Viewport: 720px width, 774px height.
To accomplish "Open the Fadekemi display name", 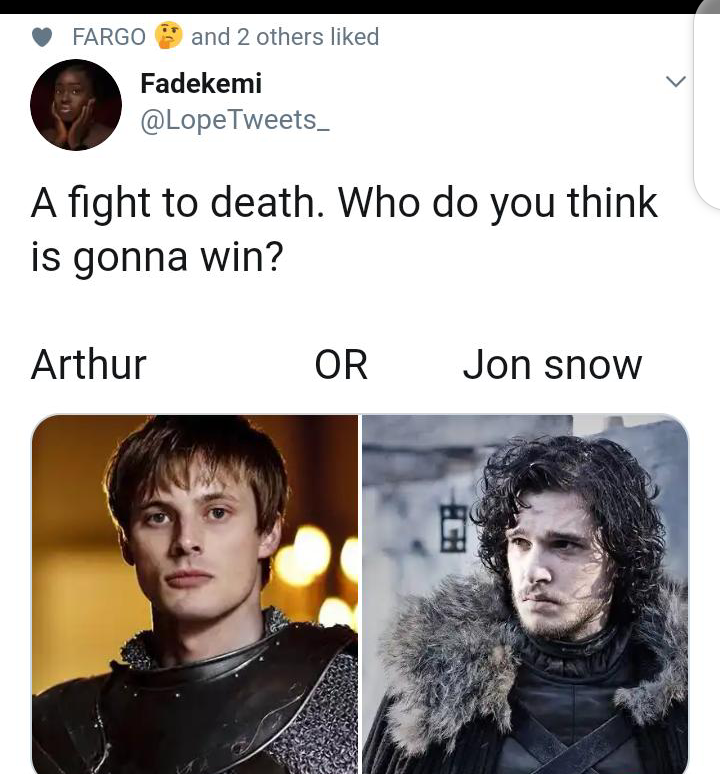I will click(x=201, y=83).
